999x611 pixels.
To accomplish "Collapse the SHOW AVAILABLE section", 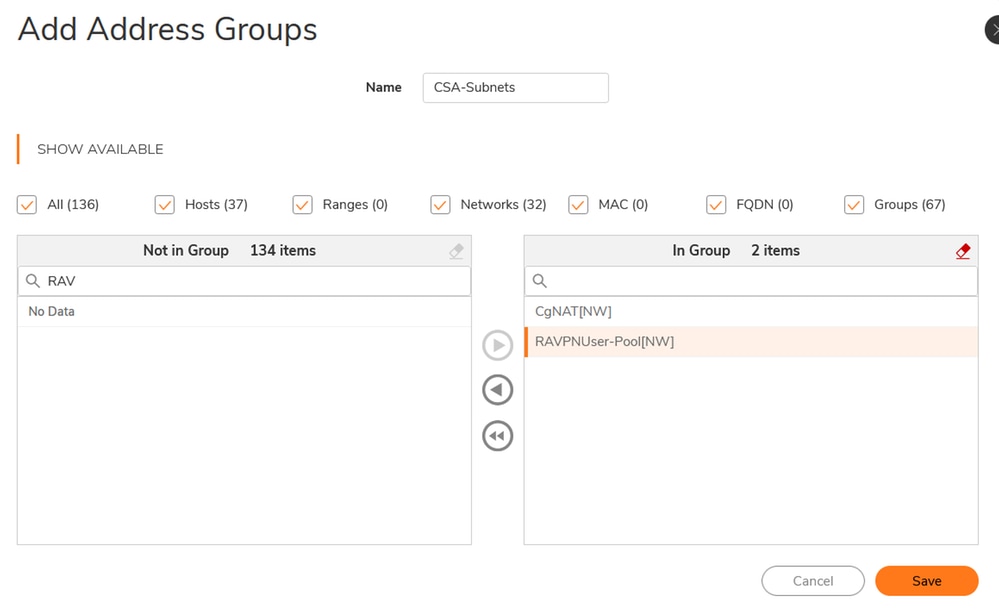I will coord(100,149).
